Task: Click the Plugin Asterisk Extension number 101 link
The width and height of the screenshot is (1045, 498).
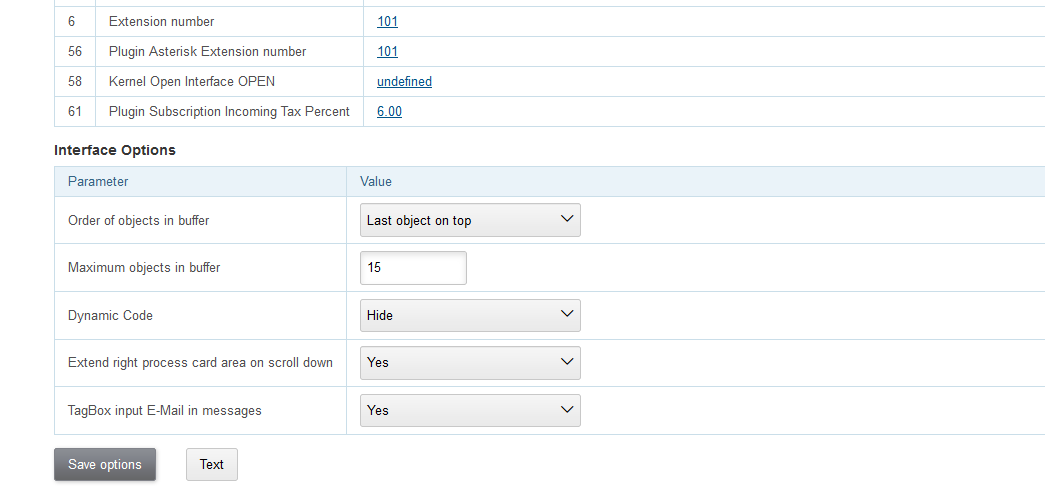Action: tap(387, 51)
